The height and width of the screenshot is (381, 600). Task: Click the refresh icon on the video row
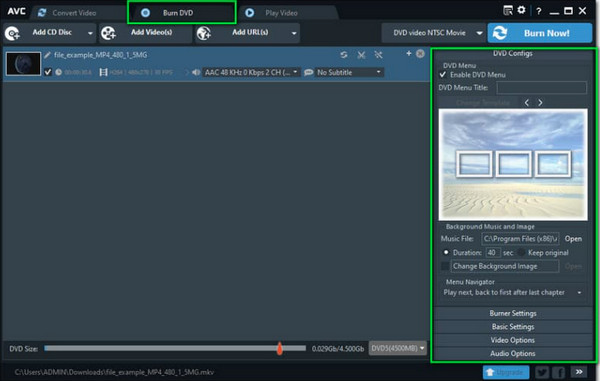(344, 55)
